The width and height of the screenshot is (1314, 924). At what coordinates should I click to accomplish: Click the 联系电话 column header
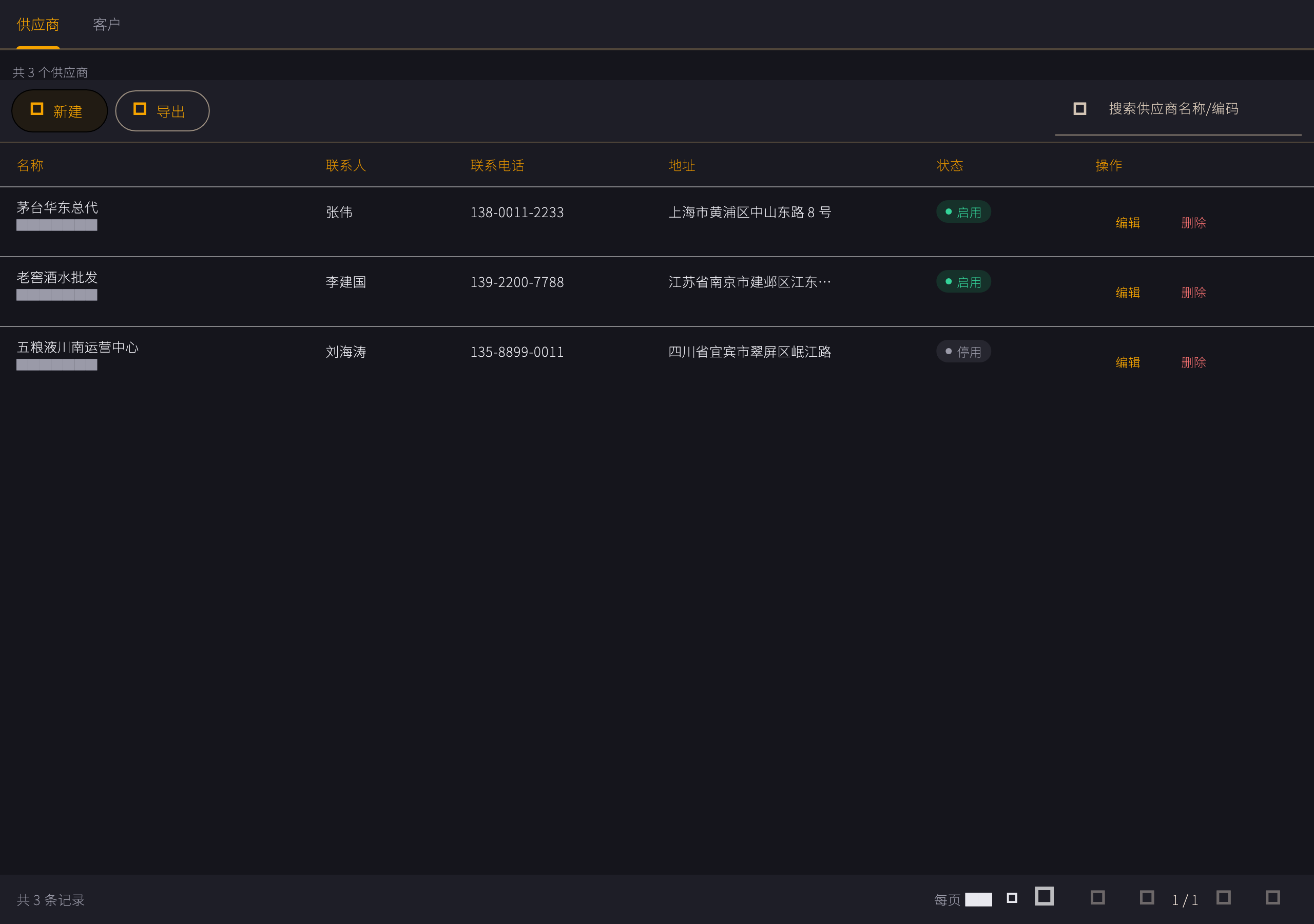[497, 165]
